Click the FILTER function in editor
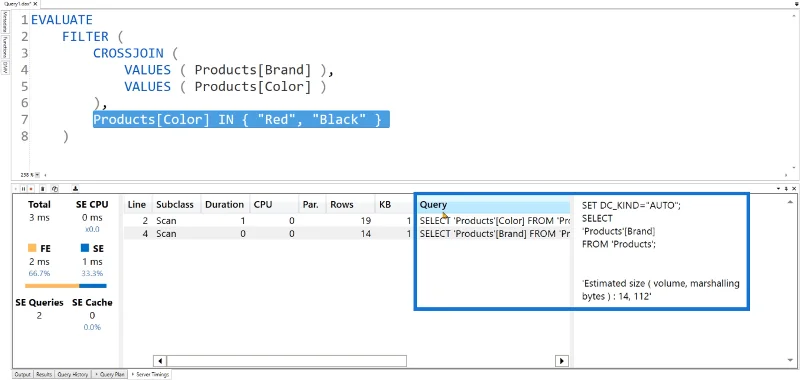800x380 pixels. pos(86,37)
